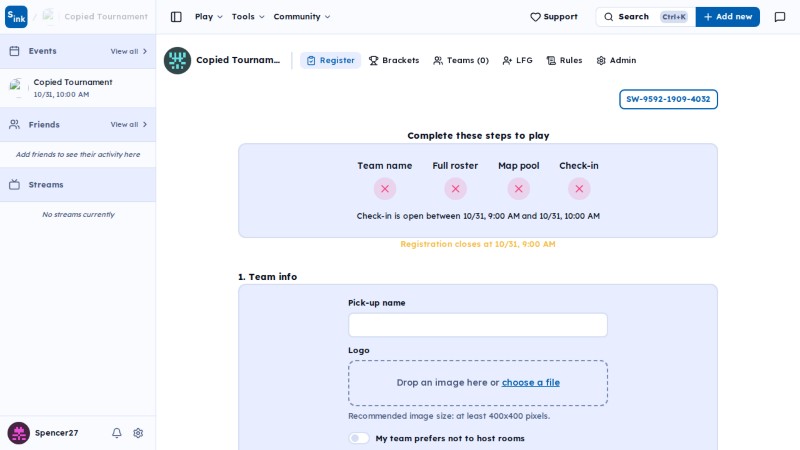
Task: Click 'Complete these steps to play' heading
Action: 478,136
